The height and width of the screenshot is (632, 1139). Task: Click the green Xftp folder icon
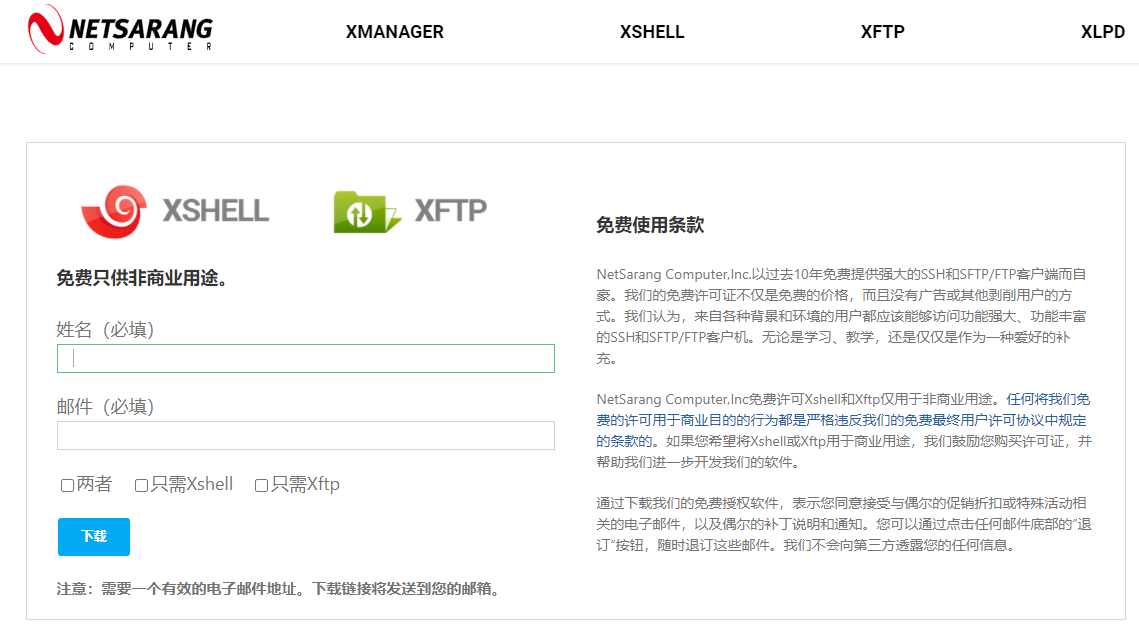click(366, 211)
